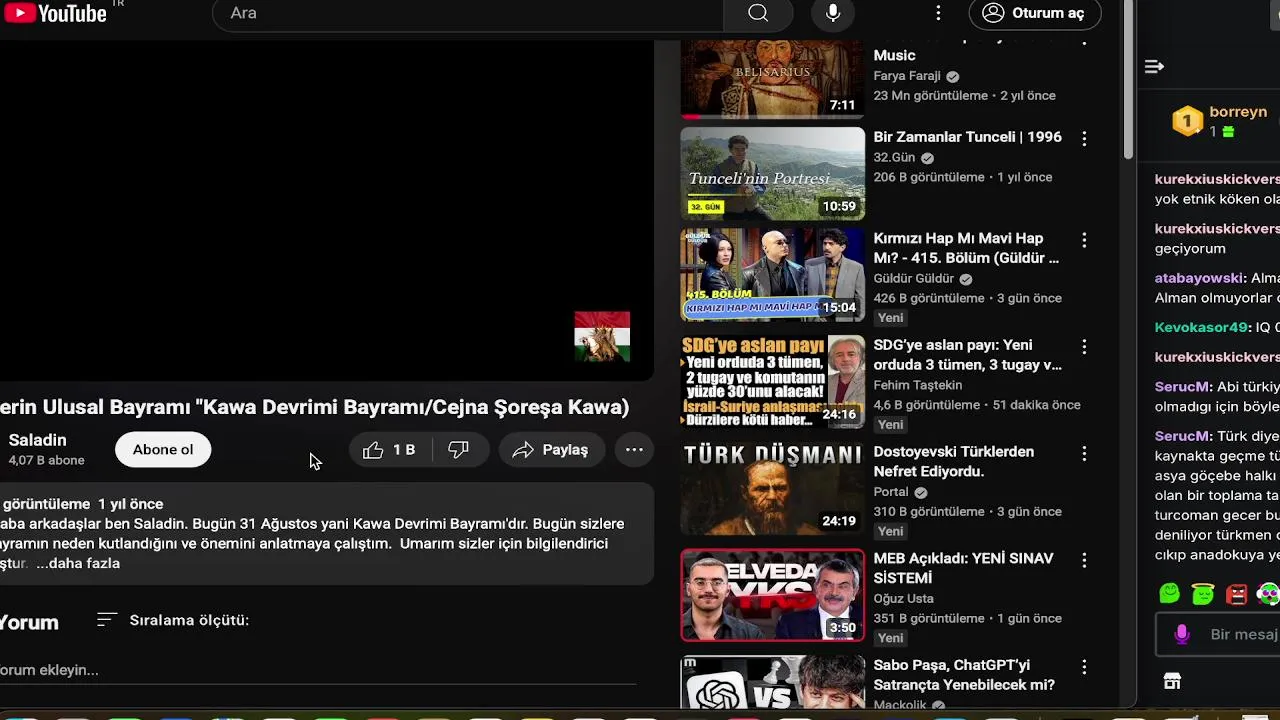Screen dimensions: 1280x720
Task: Open the shop icon below chat input
Action: click(x=1172, y=681)
